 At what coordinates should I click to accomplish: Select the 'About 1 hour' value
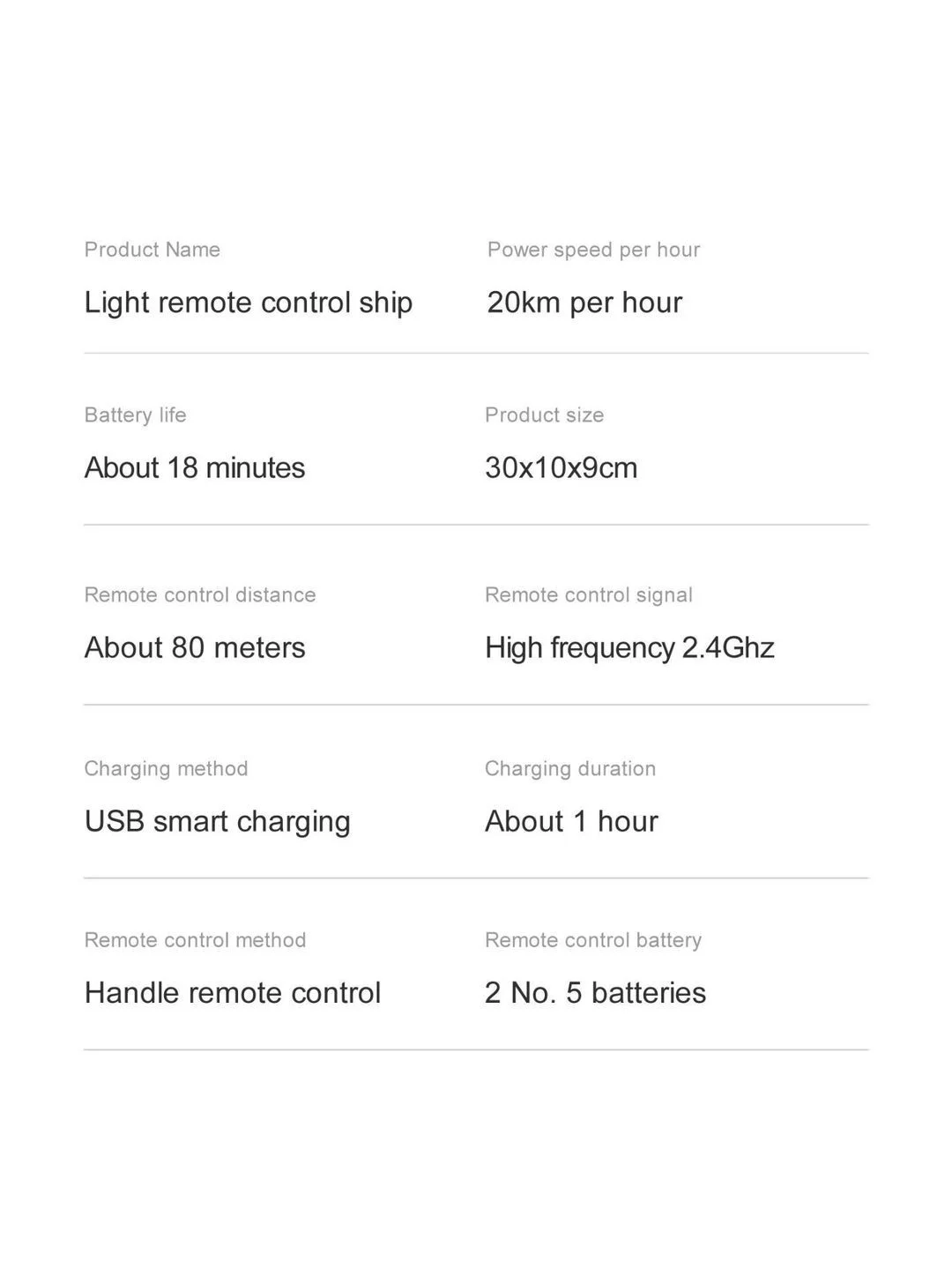571,821
